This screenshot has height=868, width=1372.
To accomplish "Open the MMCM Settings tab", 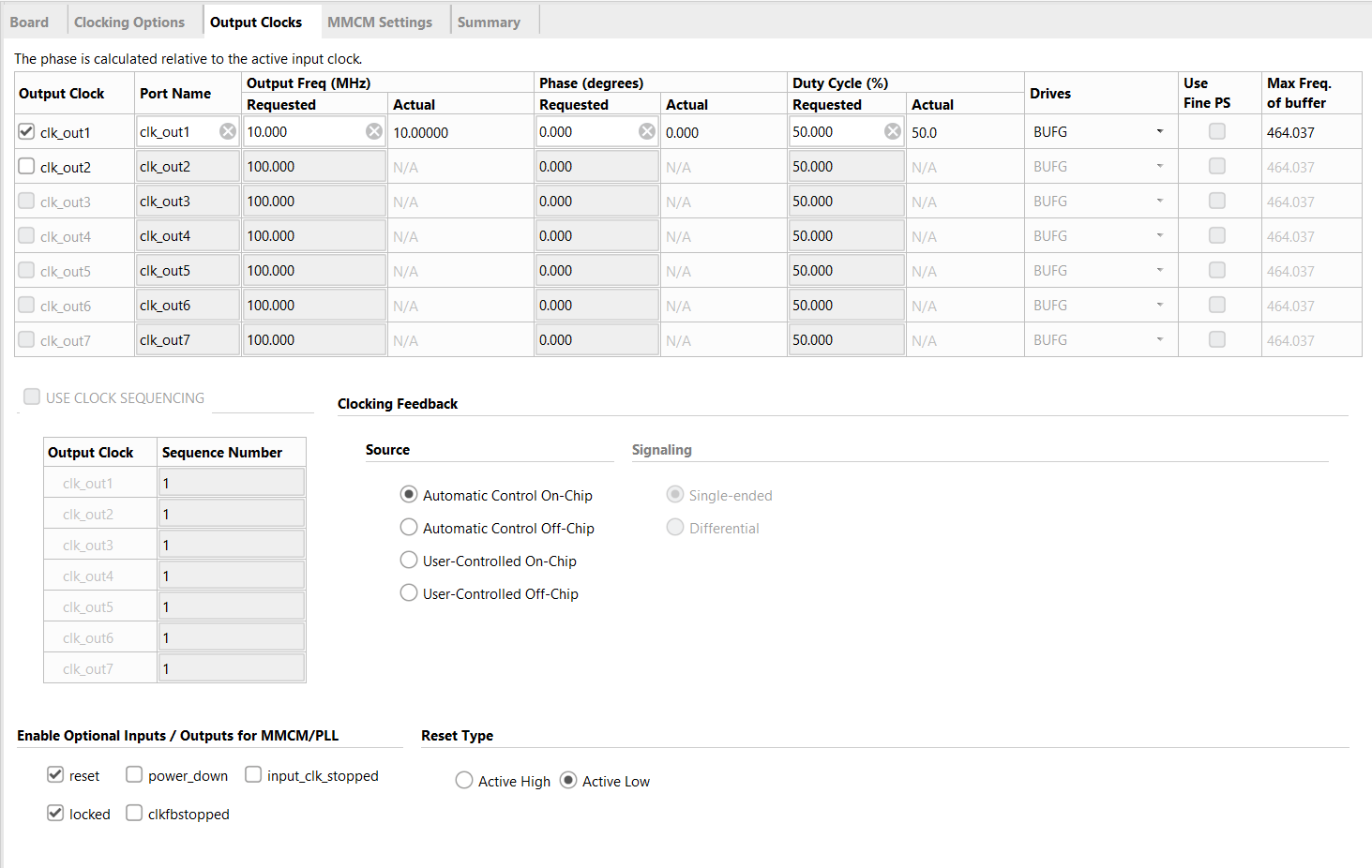I will (380, 22).
